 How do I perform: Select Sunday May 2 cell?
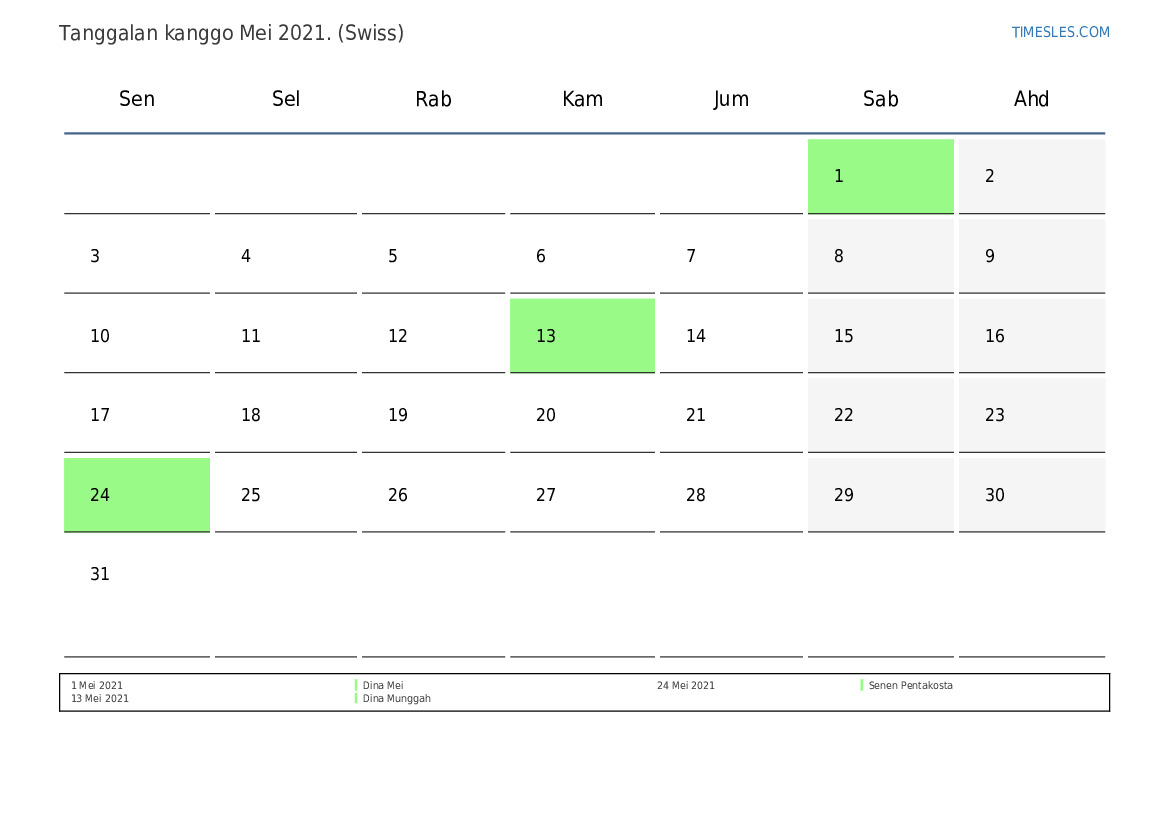[1031, 176]
